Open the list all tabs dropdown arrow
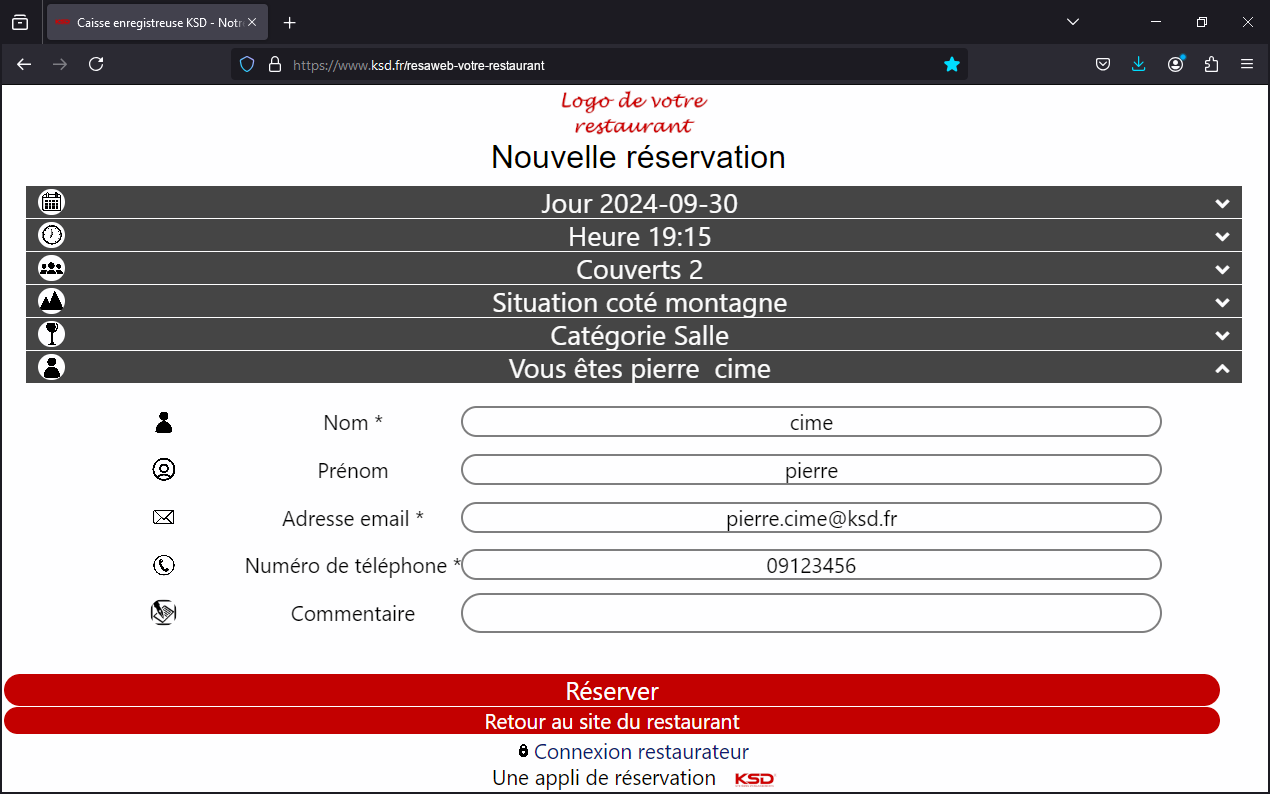The image size is (1270, 794). (x=1073, y=22)
